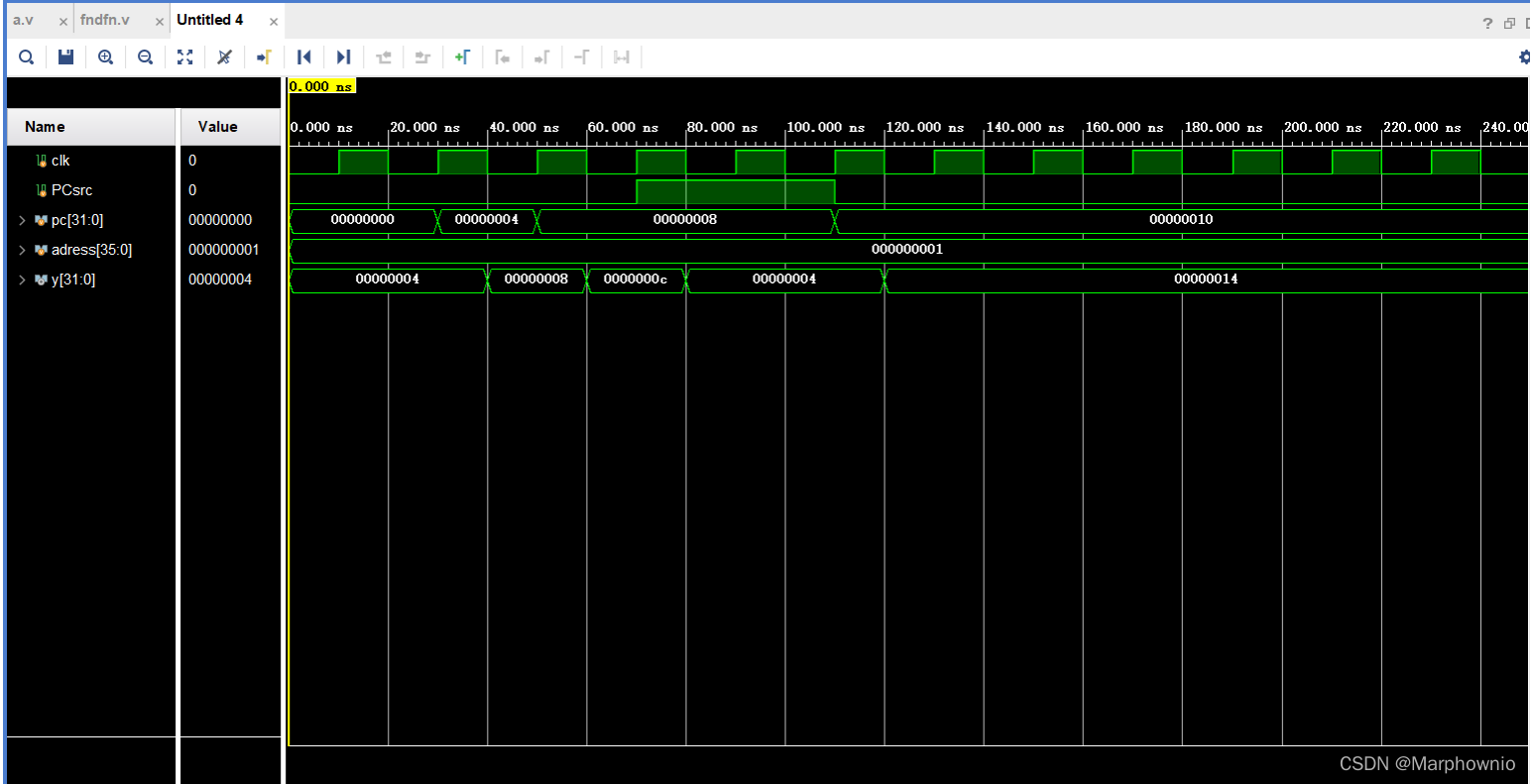Click the 20.000 ns ruler mark
Screen dimensions: 1531x784
point(424,128)
